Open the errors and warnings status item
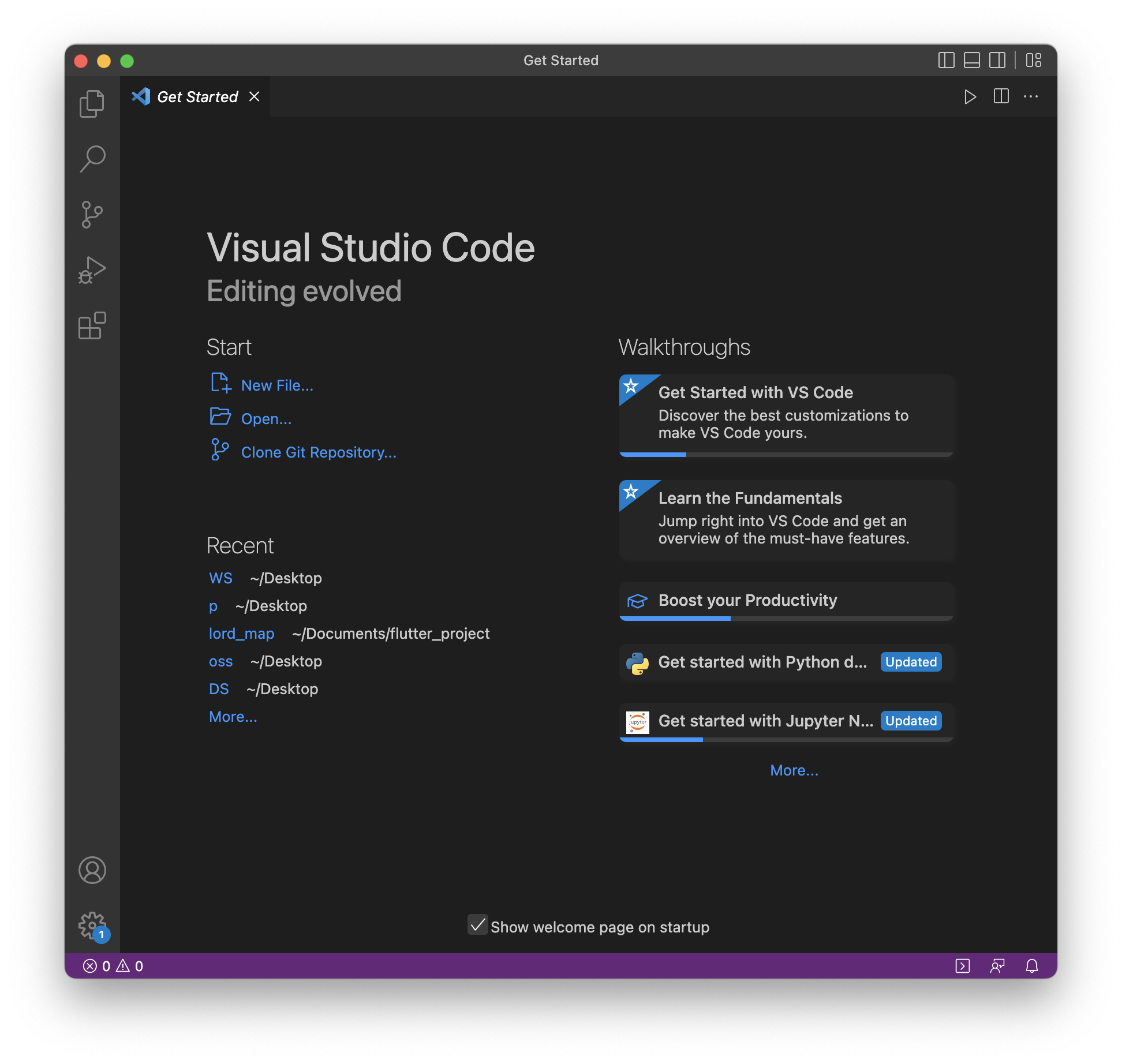Image resolution: width=1122 pixels, height=1064 pixels. (x=113, y=966)
